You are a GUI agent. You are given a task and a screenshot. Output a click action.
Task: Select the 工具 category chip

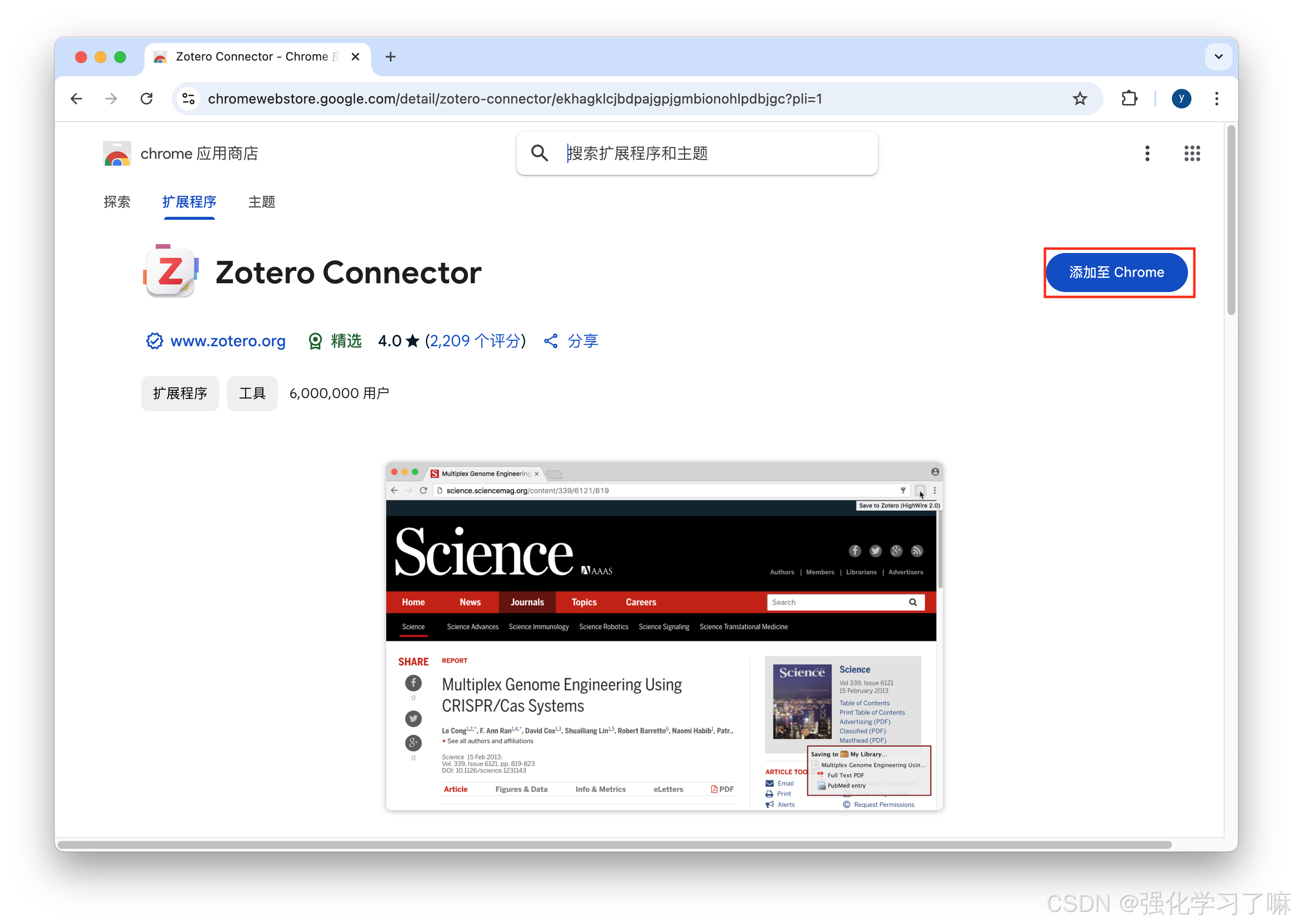pyautogui.click(x=252, y=394)
